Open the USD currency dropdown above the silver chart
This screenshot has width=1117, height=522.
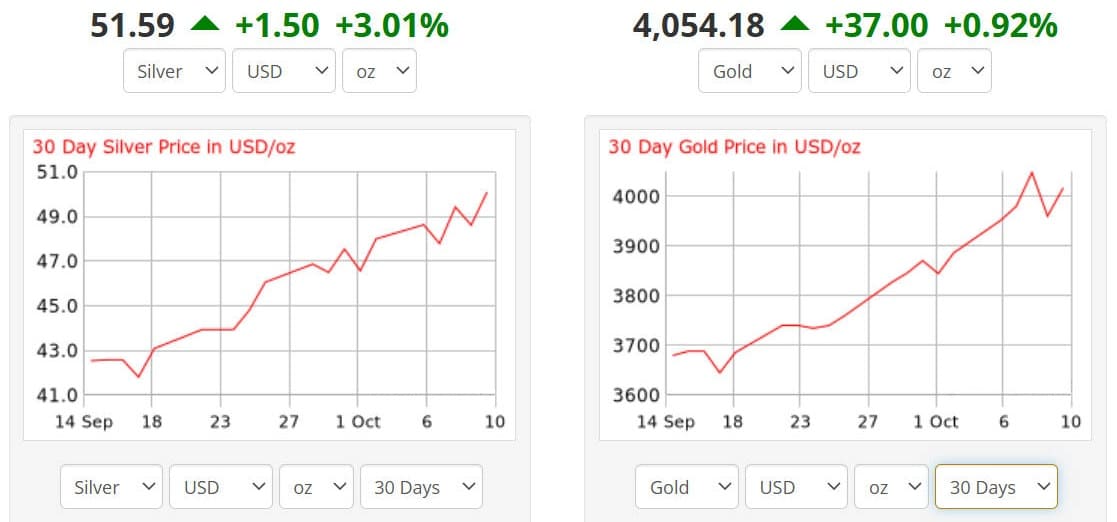point(282,72)
